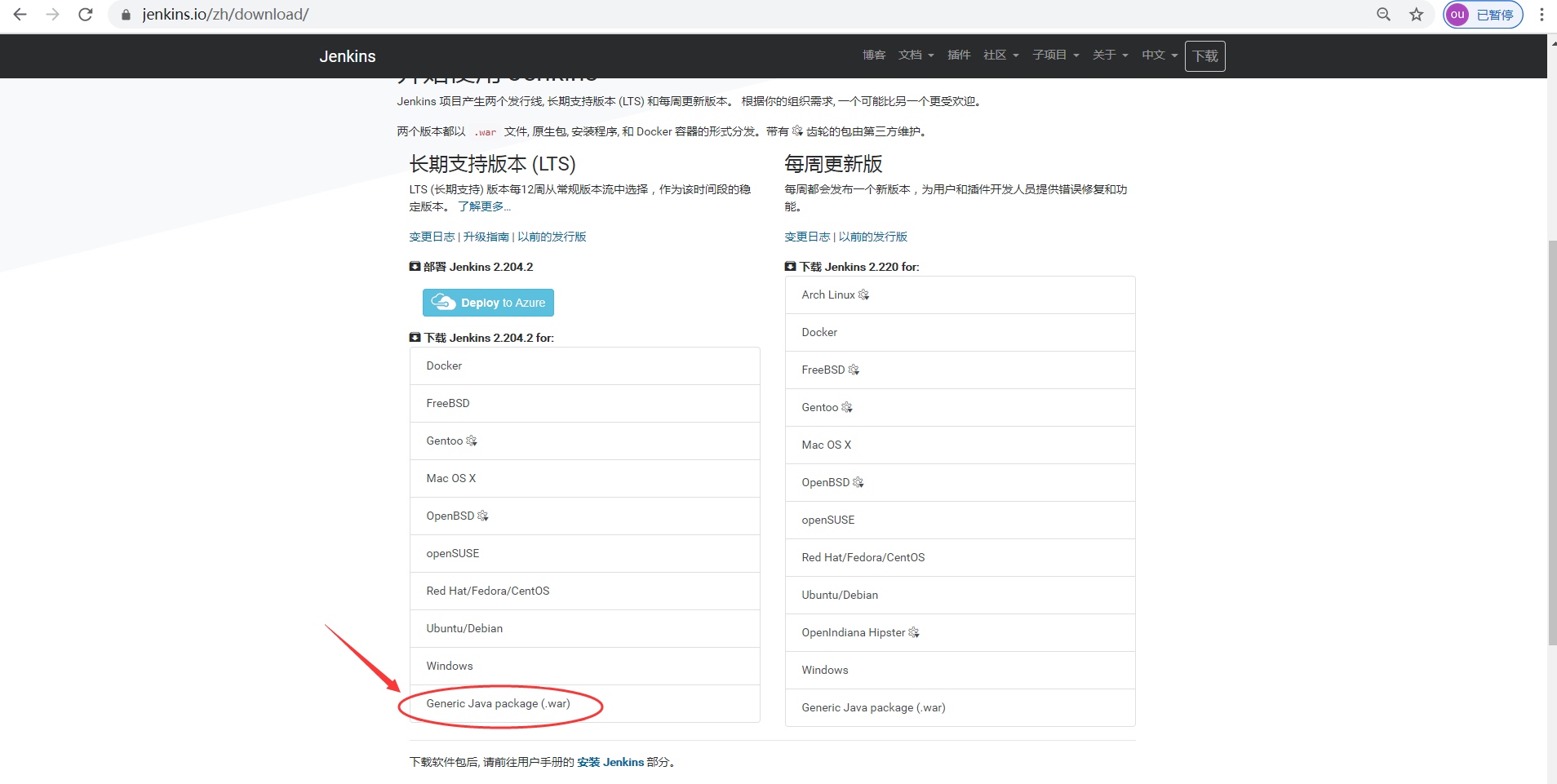Click the zoom magnifier icon in address bar

(x=1383, y=15)
